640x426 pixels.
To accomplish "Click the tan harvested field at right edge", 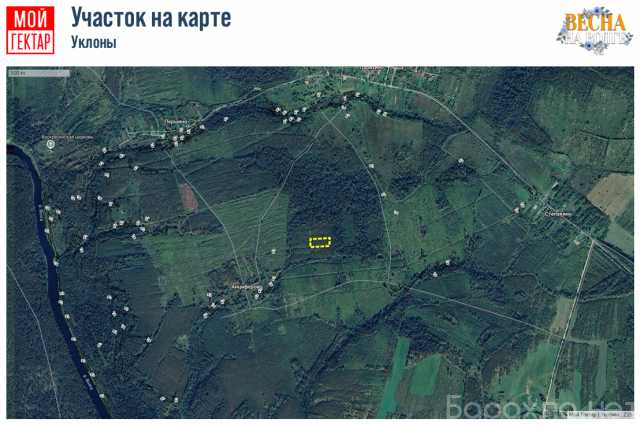I will tap(610, 195).
